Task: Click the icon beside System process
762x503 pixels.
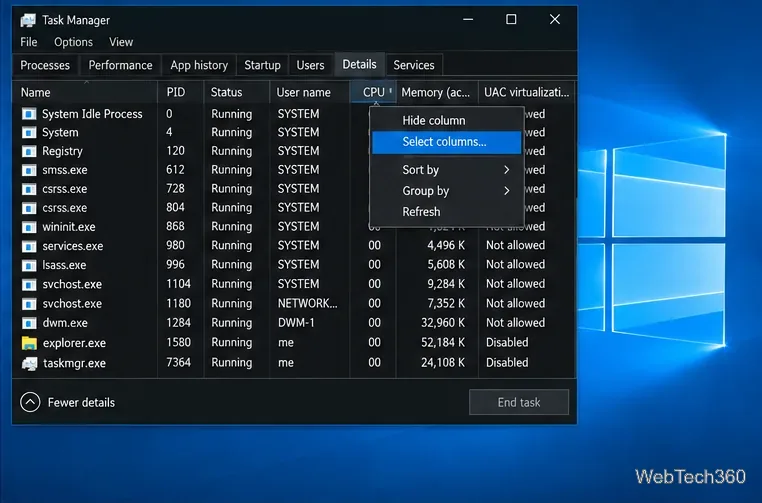Action: pos(29,133)
